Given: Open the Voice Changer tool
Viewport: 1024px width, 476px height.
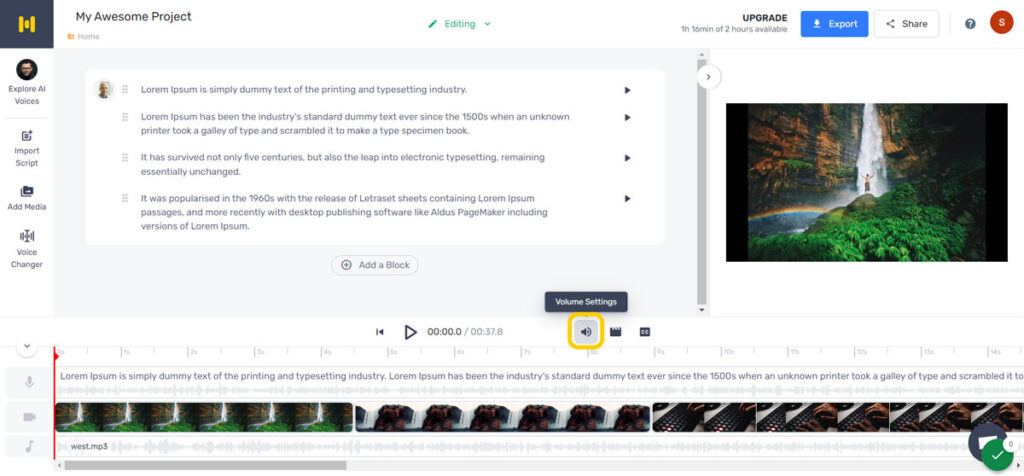Looking at the screenshot, I should tap(27, 248).
